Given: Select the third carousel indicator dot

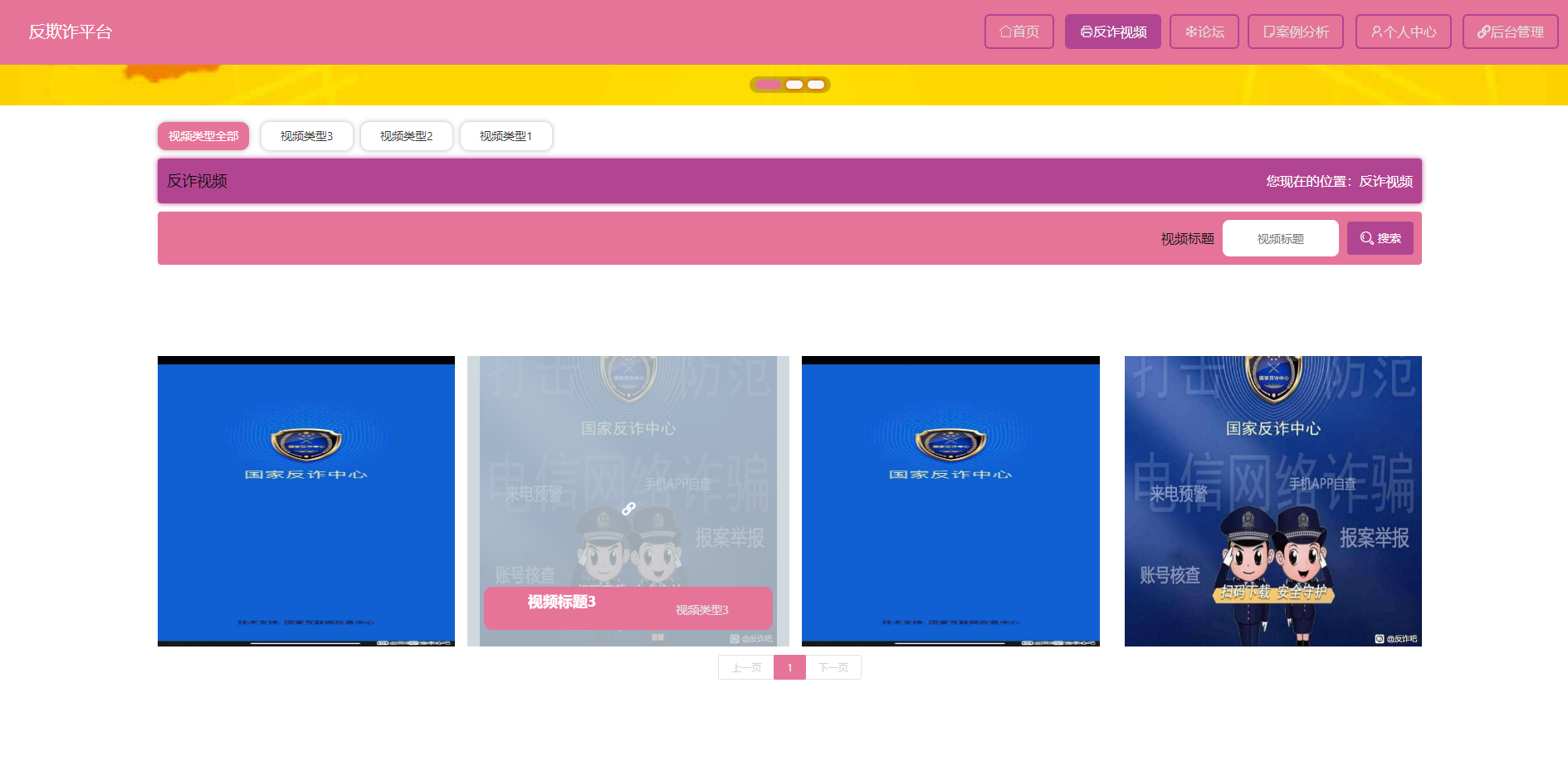Looking at the screenshot, I should click(816, 85).
